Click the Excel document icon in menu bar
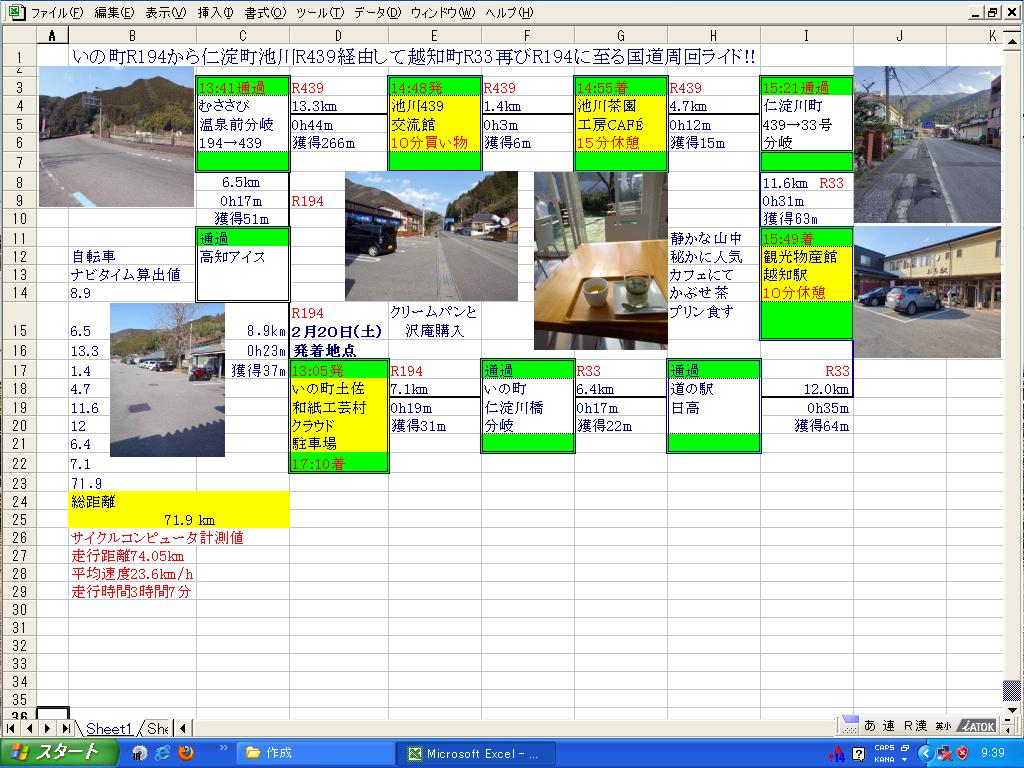The image size is (1024, 768). coord(14,13)
